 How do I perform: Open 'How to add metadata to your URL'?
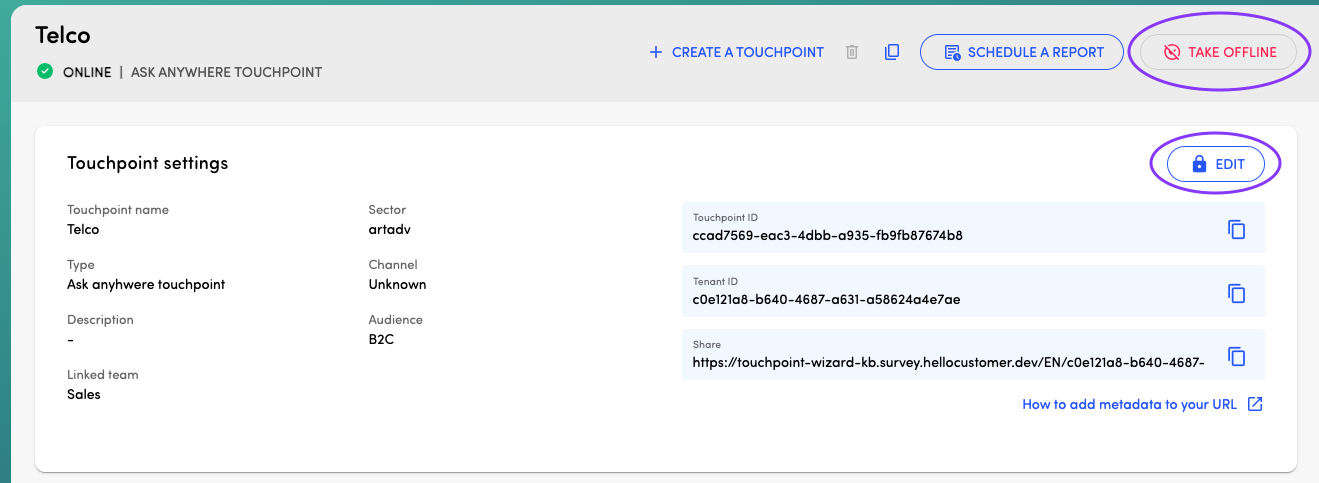point(1129,405)
